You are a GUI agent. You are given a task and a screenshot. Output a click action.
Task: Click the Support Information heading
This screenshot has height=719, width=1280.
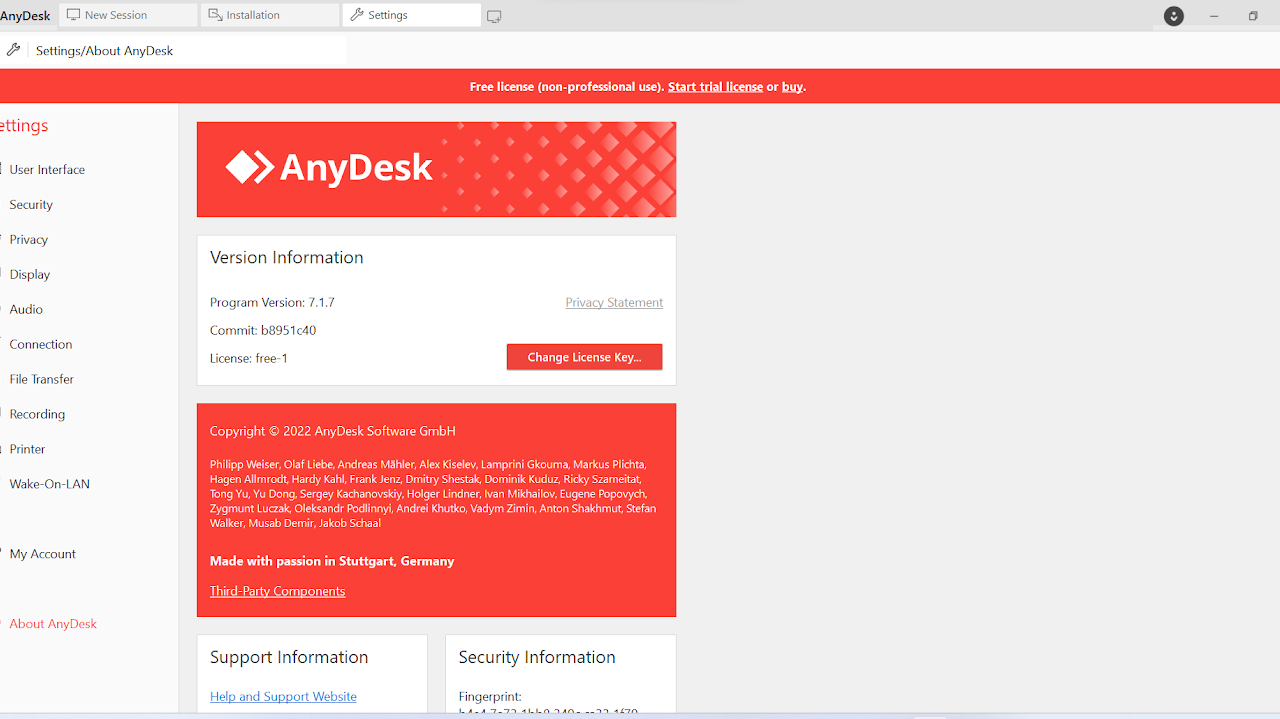[289, 658]
